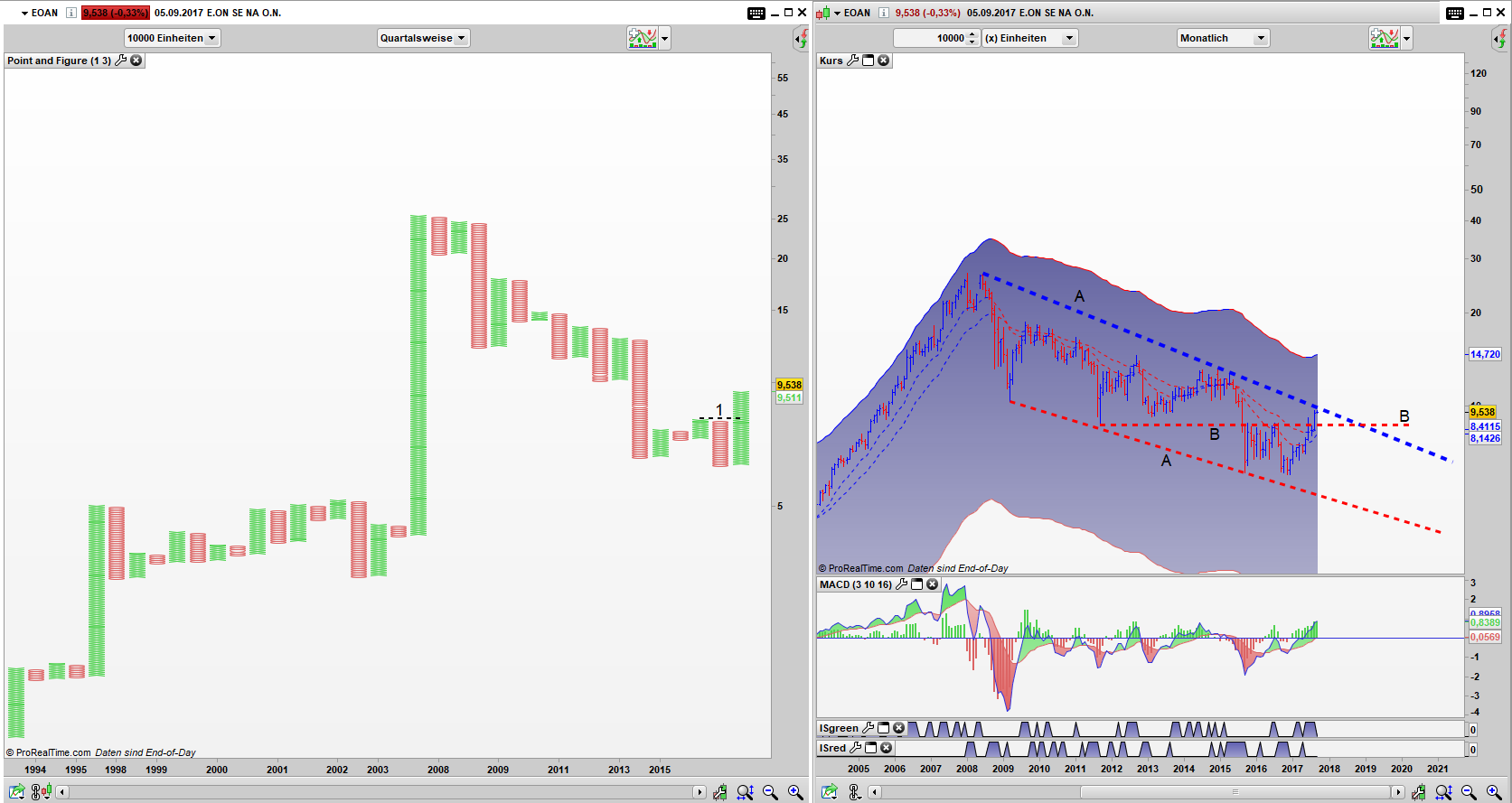Remove the ISgreen indicator panel
Screen dimensions: 1512x803
[899, 728]
